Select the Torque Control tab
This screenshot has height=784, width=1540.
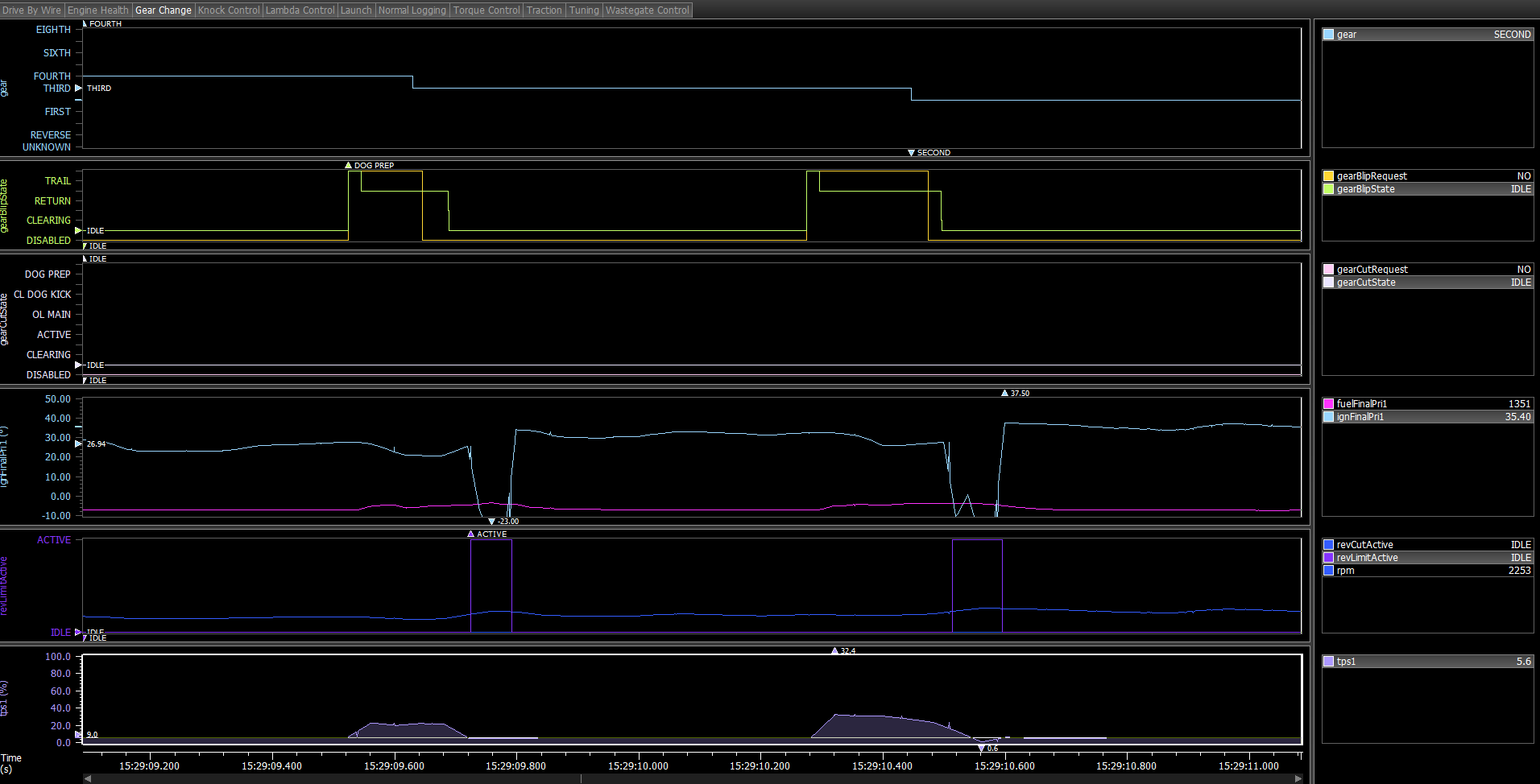486,10
